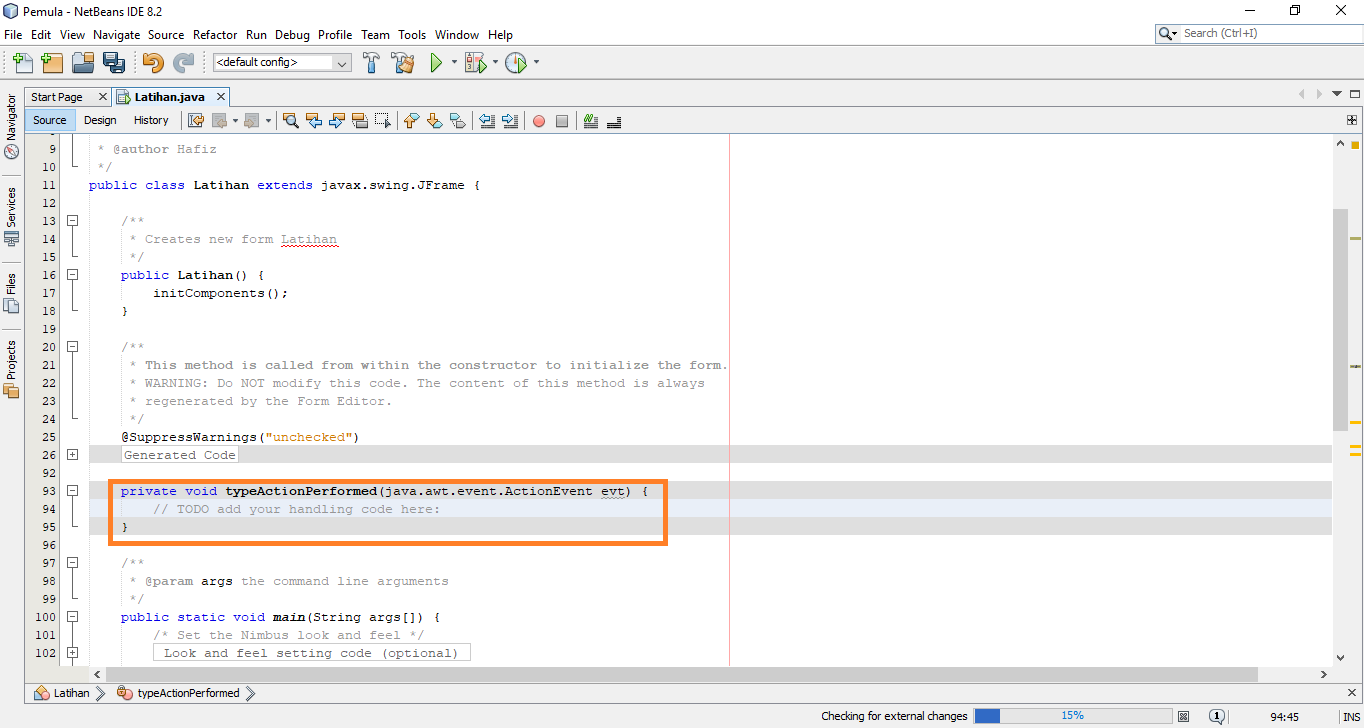The image size is (1366, 728).
Task: Open the Refactor menu
Action: click(x=214, y=34)
